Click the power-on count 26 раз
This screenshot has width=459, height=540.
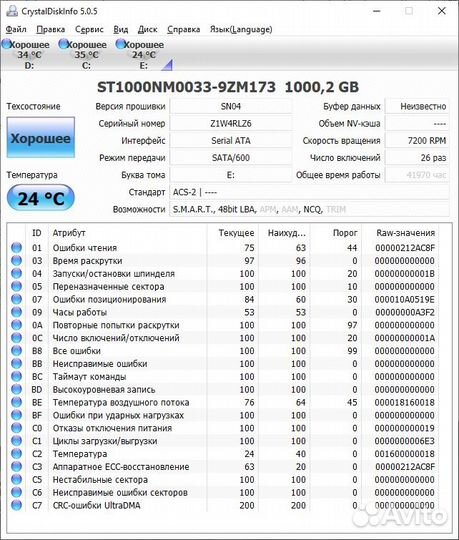(x=417, y=158)
